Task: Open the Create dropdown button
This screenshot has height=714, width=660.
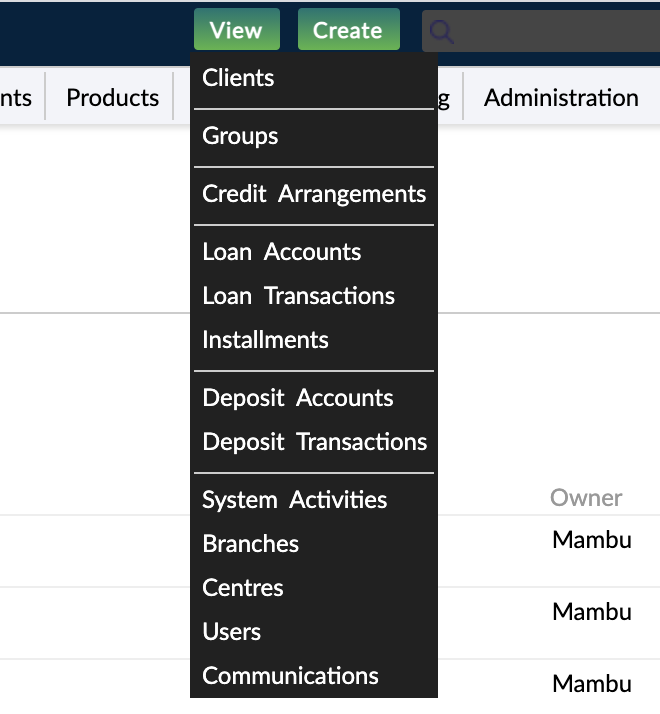Action: click(348, 30)
